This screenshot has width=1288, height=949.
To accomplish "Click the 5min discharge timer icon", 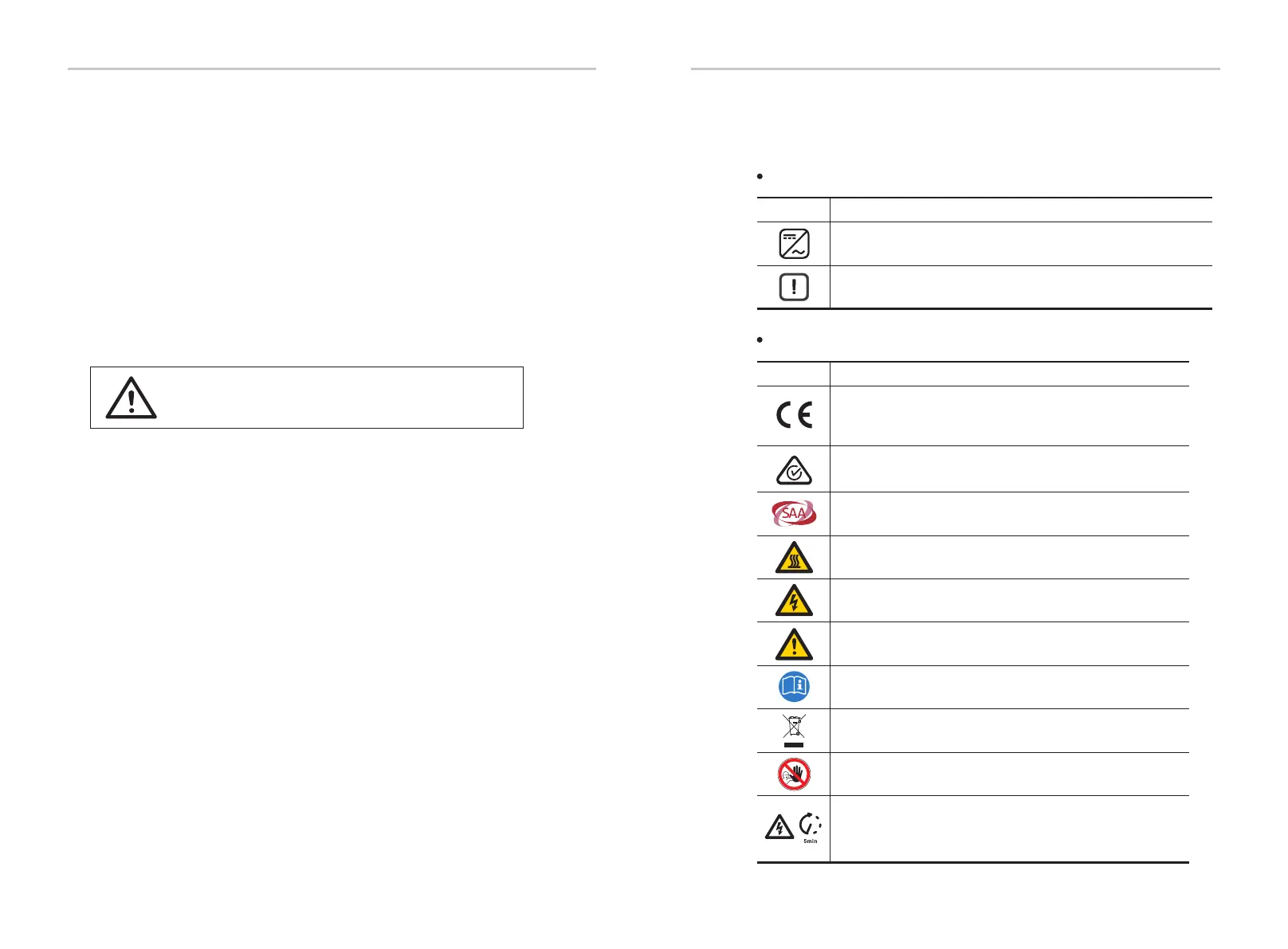I will coord(811,828).
